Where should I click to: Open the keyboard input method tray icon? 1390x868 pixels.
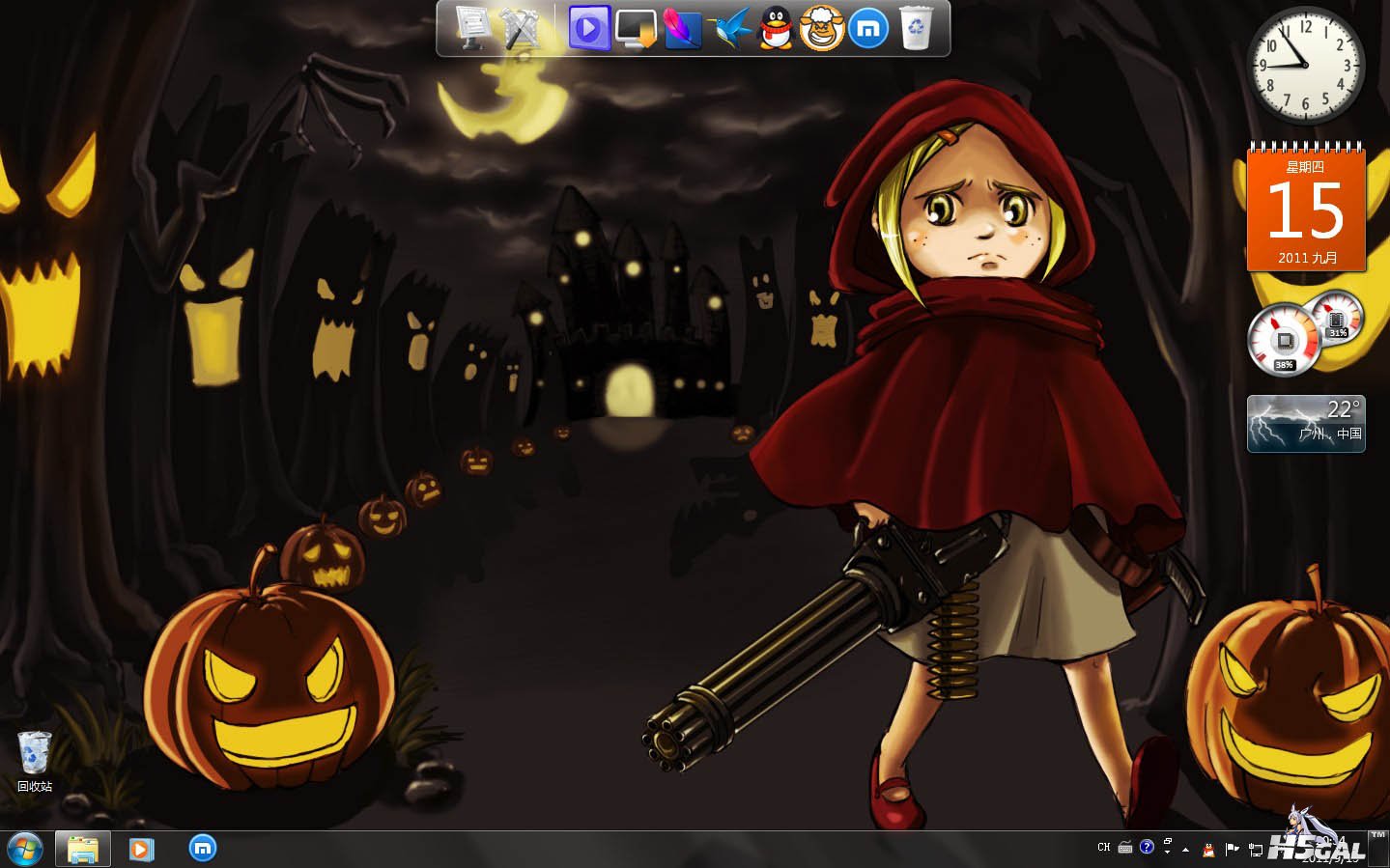1125,848
